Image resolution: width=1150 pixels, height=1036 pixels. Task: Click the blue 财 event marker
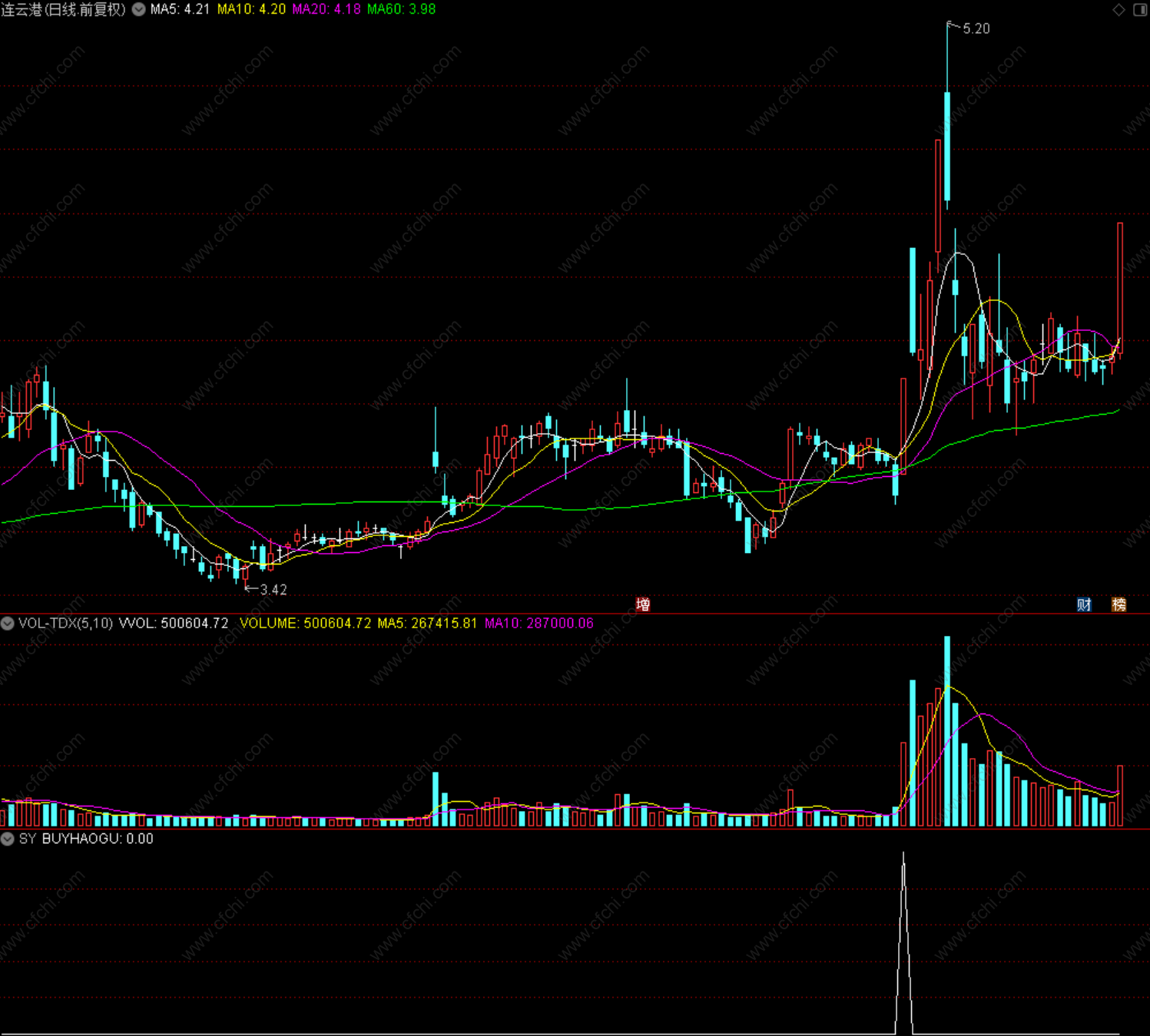click(1084, 604)
